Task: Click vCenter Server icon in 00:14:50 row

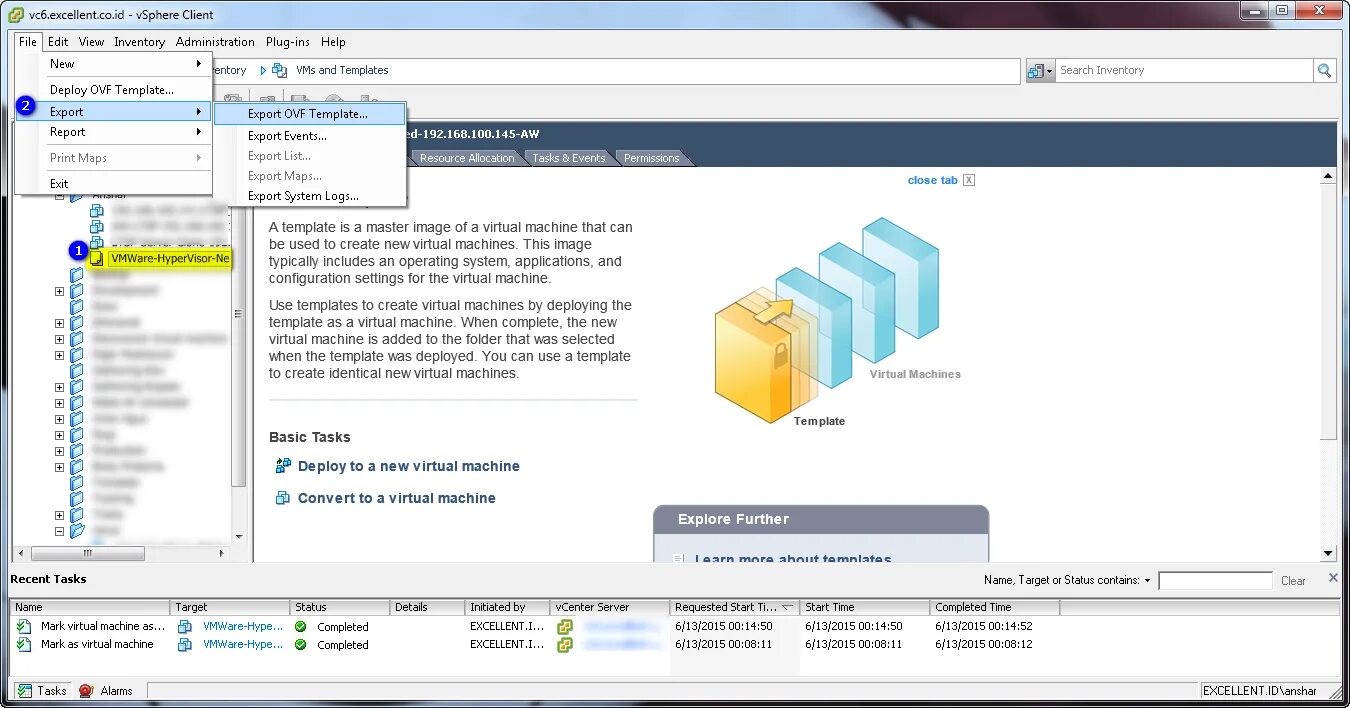Action: click(565, 627)
